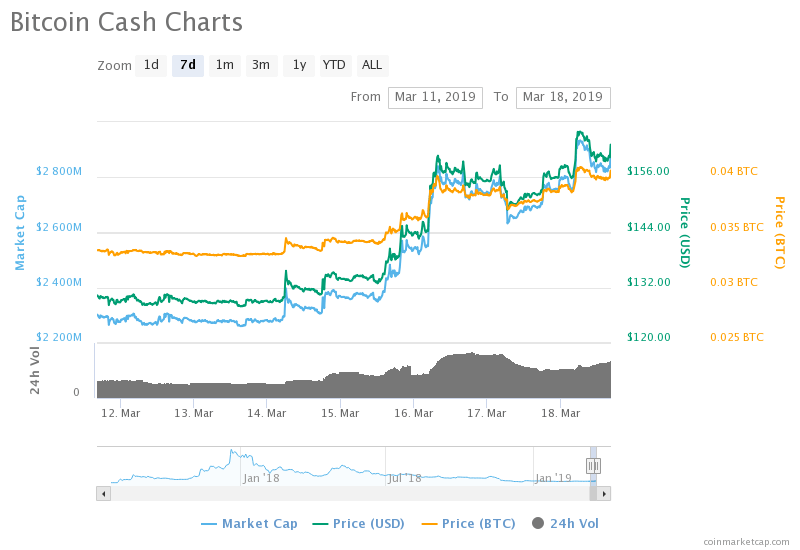Set chart zoom to 1d

tap(151, 65)
